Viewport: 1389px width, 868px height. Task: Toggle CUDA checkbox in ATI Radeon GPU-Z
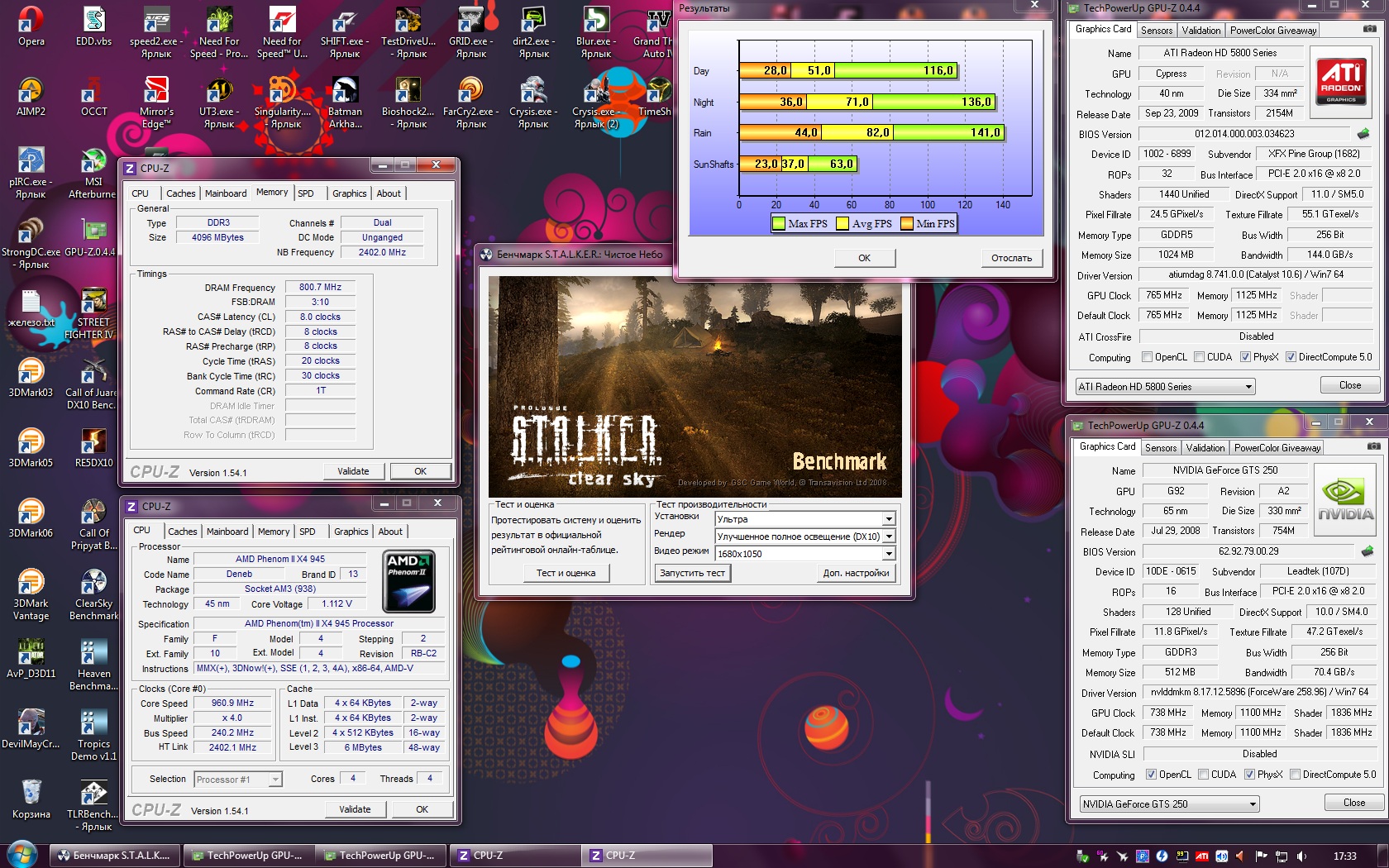(x=1199, y=357)
